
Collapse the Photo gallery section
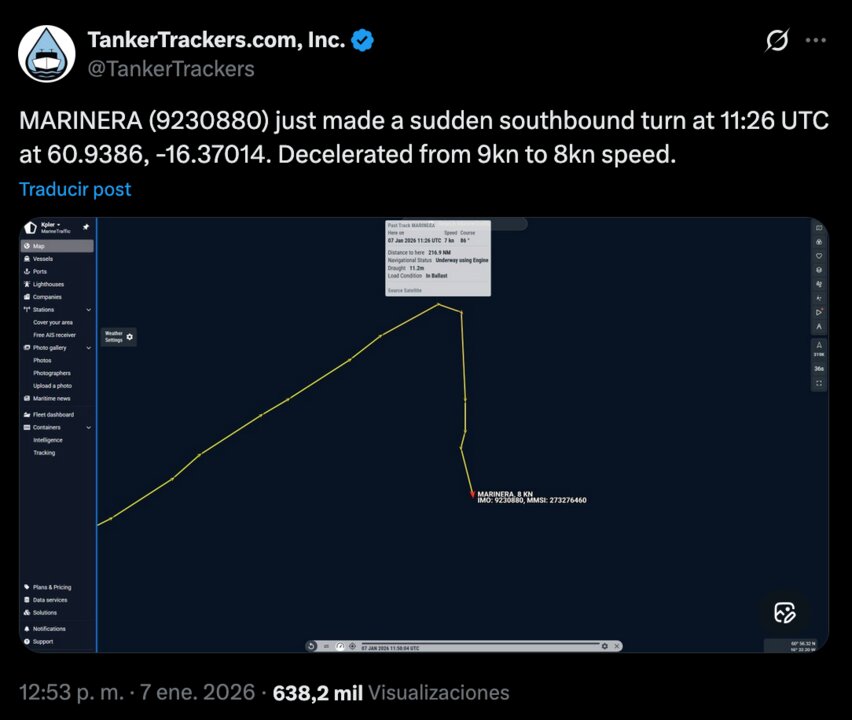[x=88, y=348]
